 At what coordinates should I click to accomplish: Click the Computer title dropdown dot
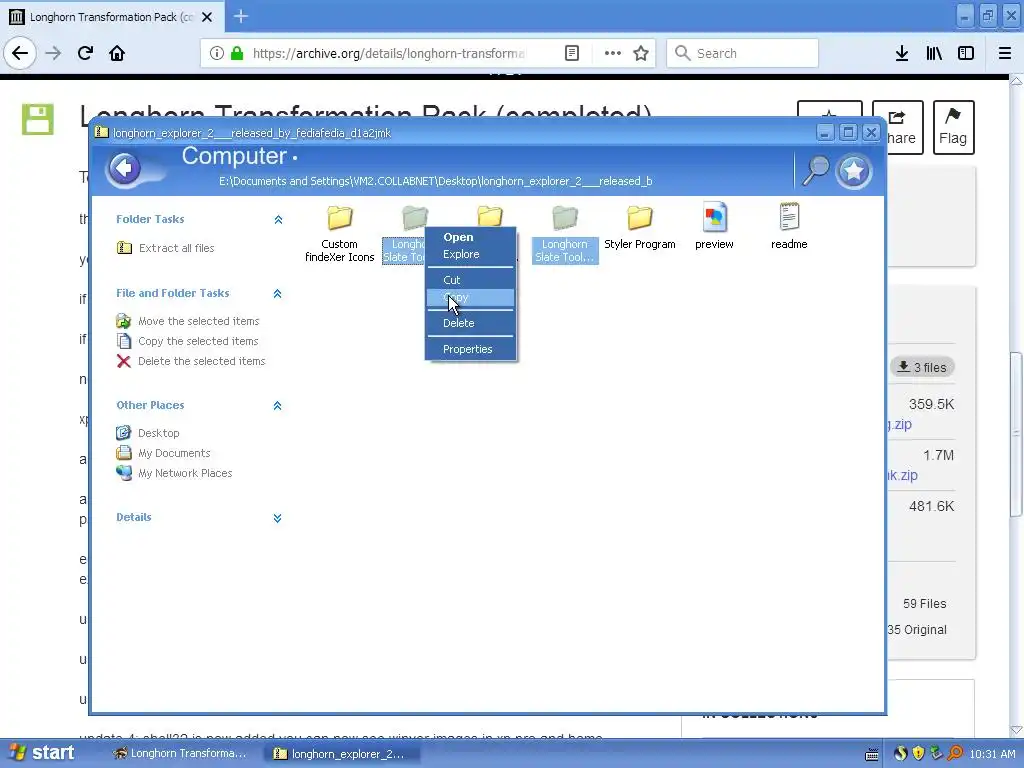(295, 158)
